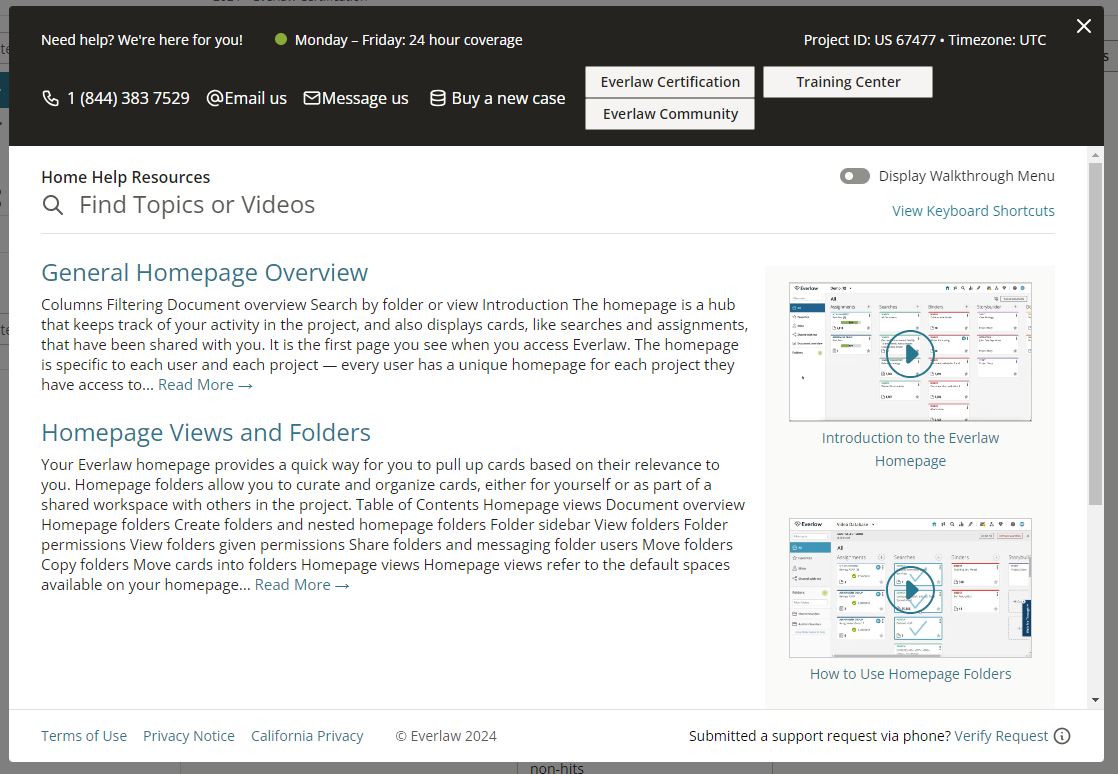Open Terms of Use link

click(x=84, y=736)
